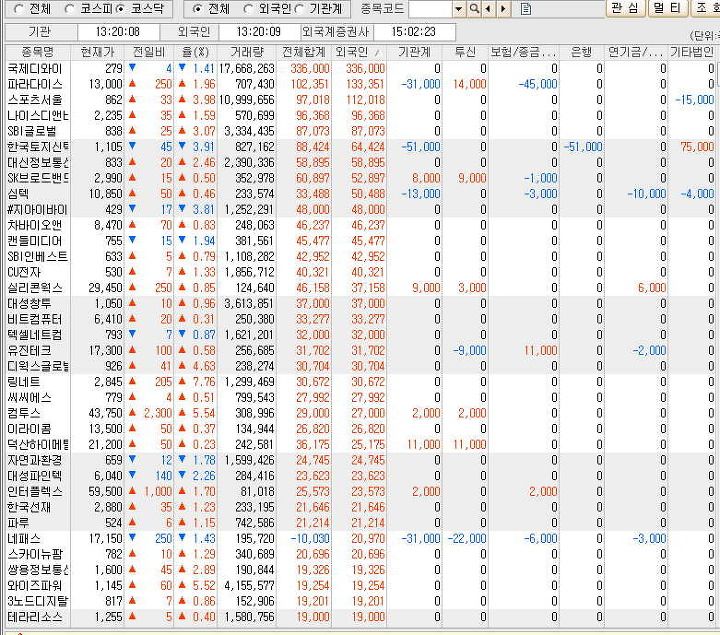720x635 pixels.
Task: Select the 국제디와이 stock row name
Action: coord(35,69)
